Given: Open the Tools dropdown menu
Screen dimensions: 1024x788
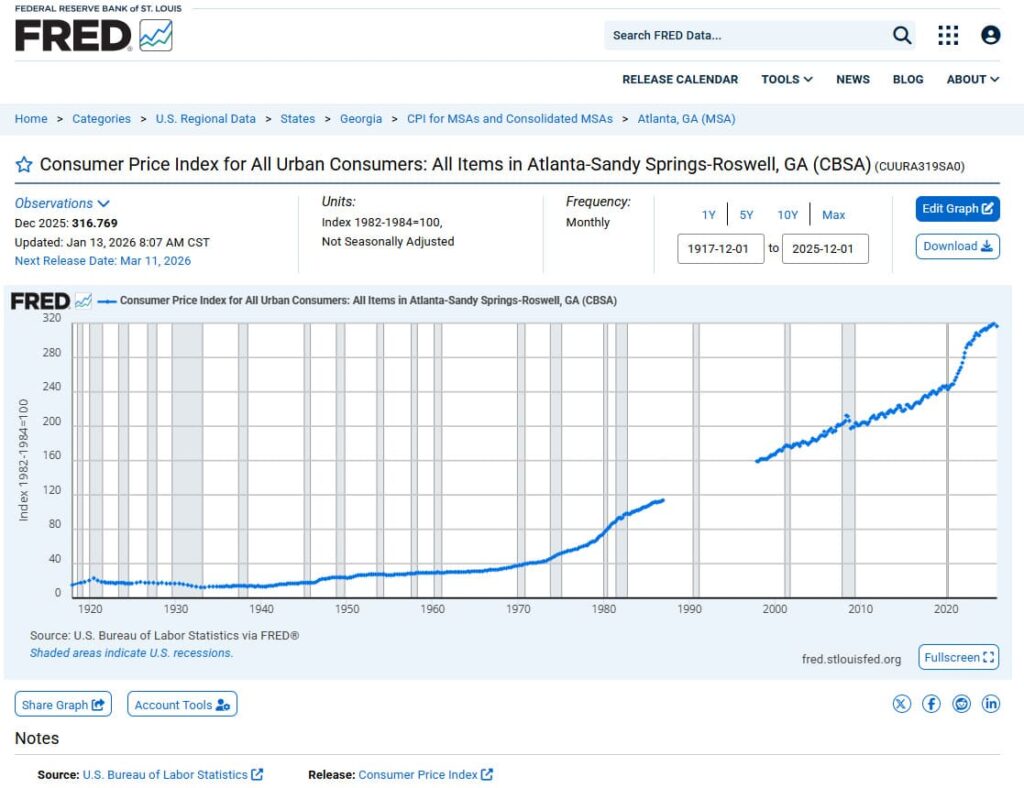Looking at the screenshot, I should [x=786, y=79].
